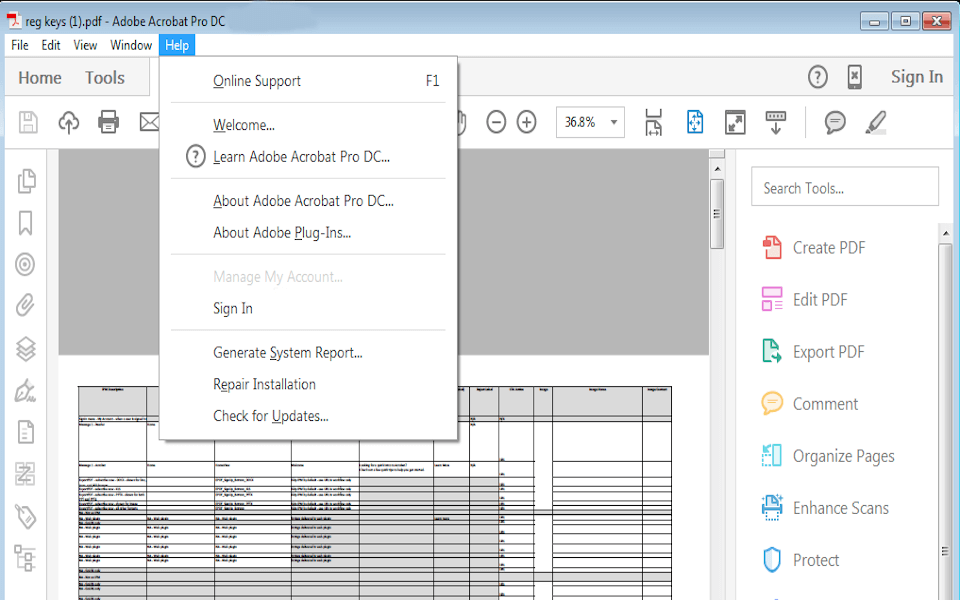Click the full screen mode icon
This screenshot has height=600, width=960.
[x=735, y=122]
